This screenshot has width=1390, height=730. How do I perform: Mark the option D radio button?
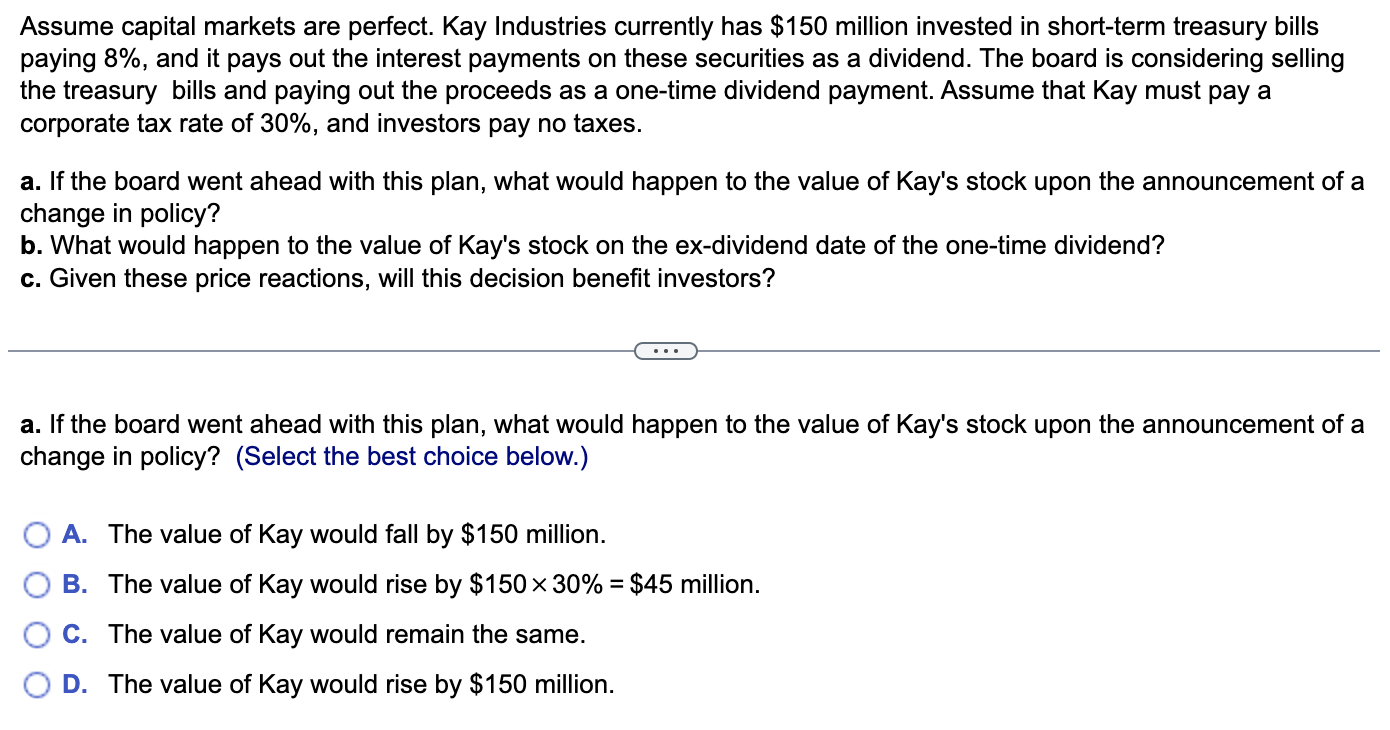click(37, 685)
